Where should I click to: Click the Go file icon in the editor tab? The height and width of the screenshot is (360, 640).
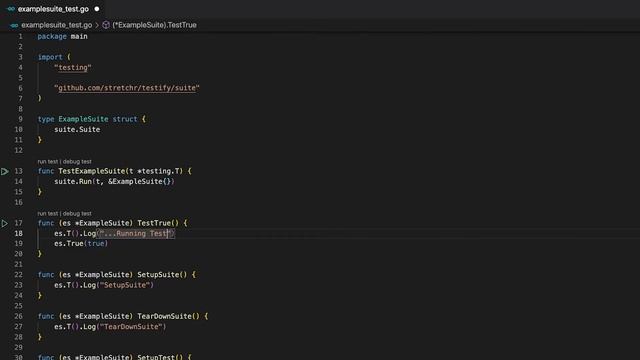11,9
